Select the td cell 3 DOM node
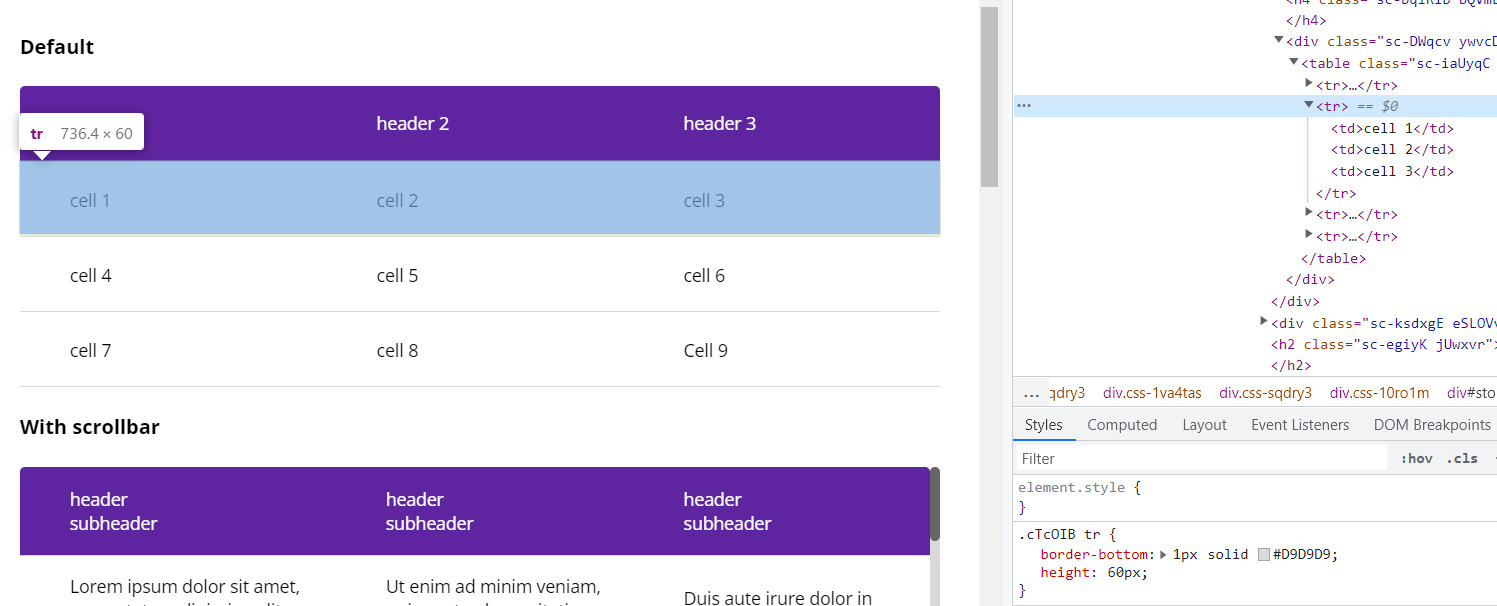 click(x=1392, y=171)
